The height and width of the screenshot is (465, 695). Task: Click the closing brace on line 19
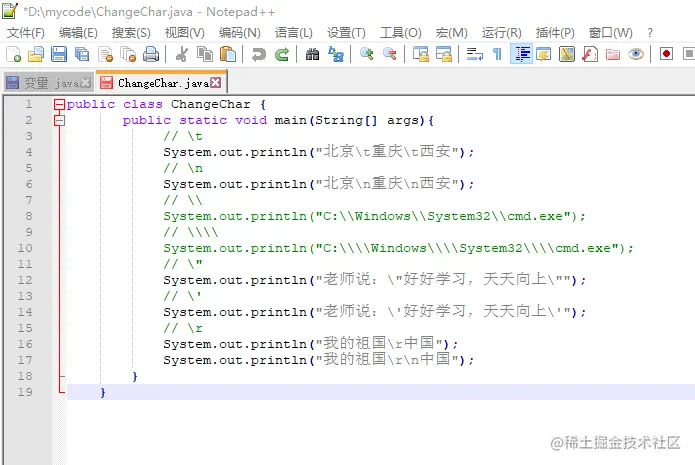pyautogui.click(x=103, y=392)
